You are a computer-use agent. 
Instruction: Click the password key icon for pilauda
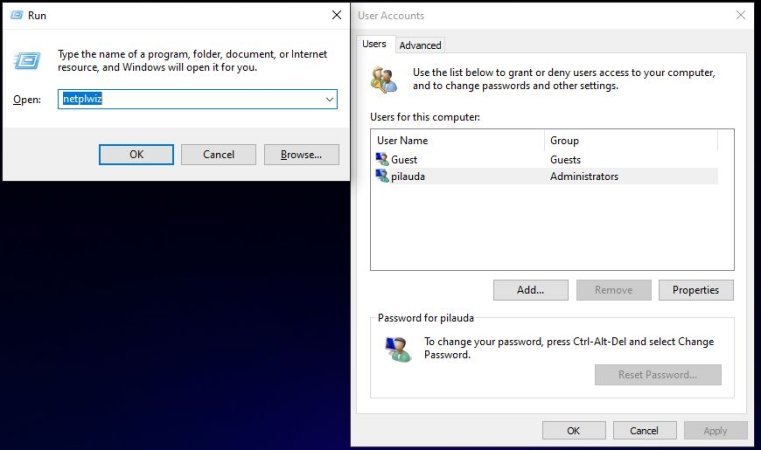tap(398, 348)
